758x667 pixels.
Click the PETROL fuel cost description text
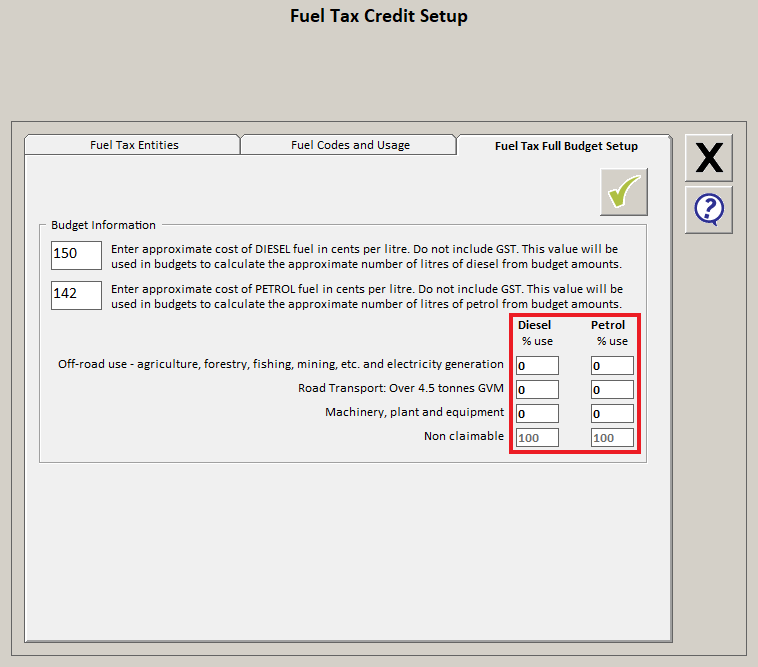click(367, 296)
